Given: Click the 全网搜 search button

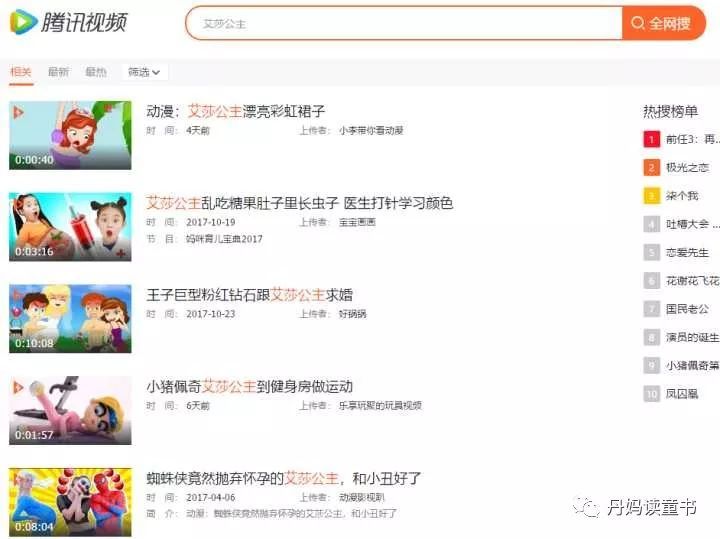Looking at the screenshot, I should tap(663, 23).
